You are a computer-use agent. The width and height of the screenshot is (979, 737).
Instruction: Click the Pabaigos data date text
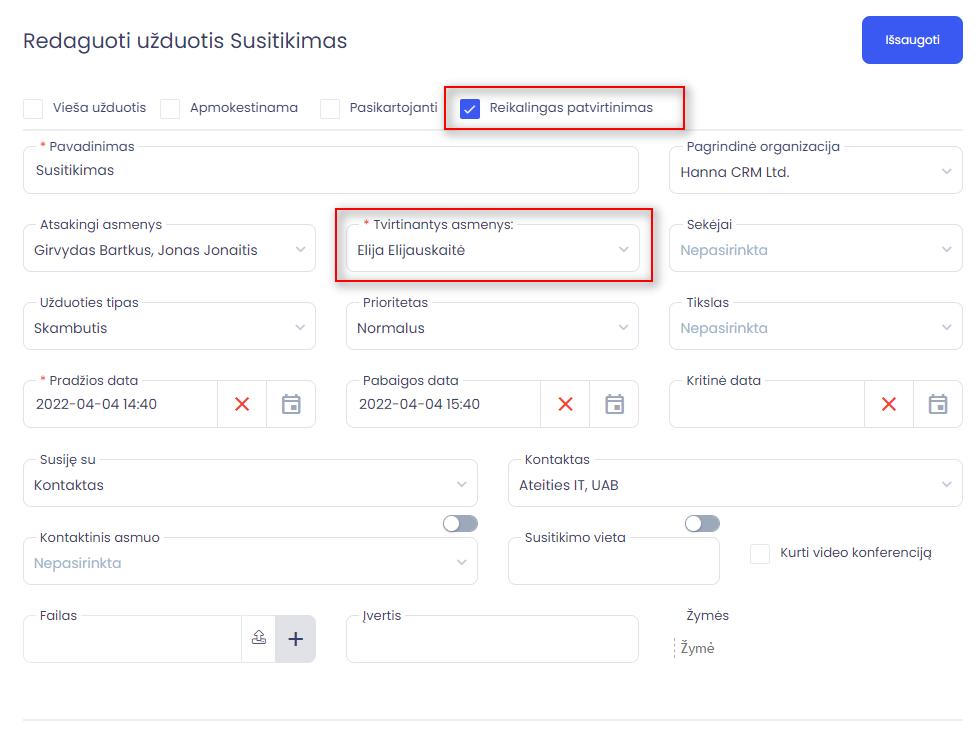(420, 404)
